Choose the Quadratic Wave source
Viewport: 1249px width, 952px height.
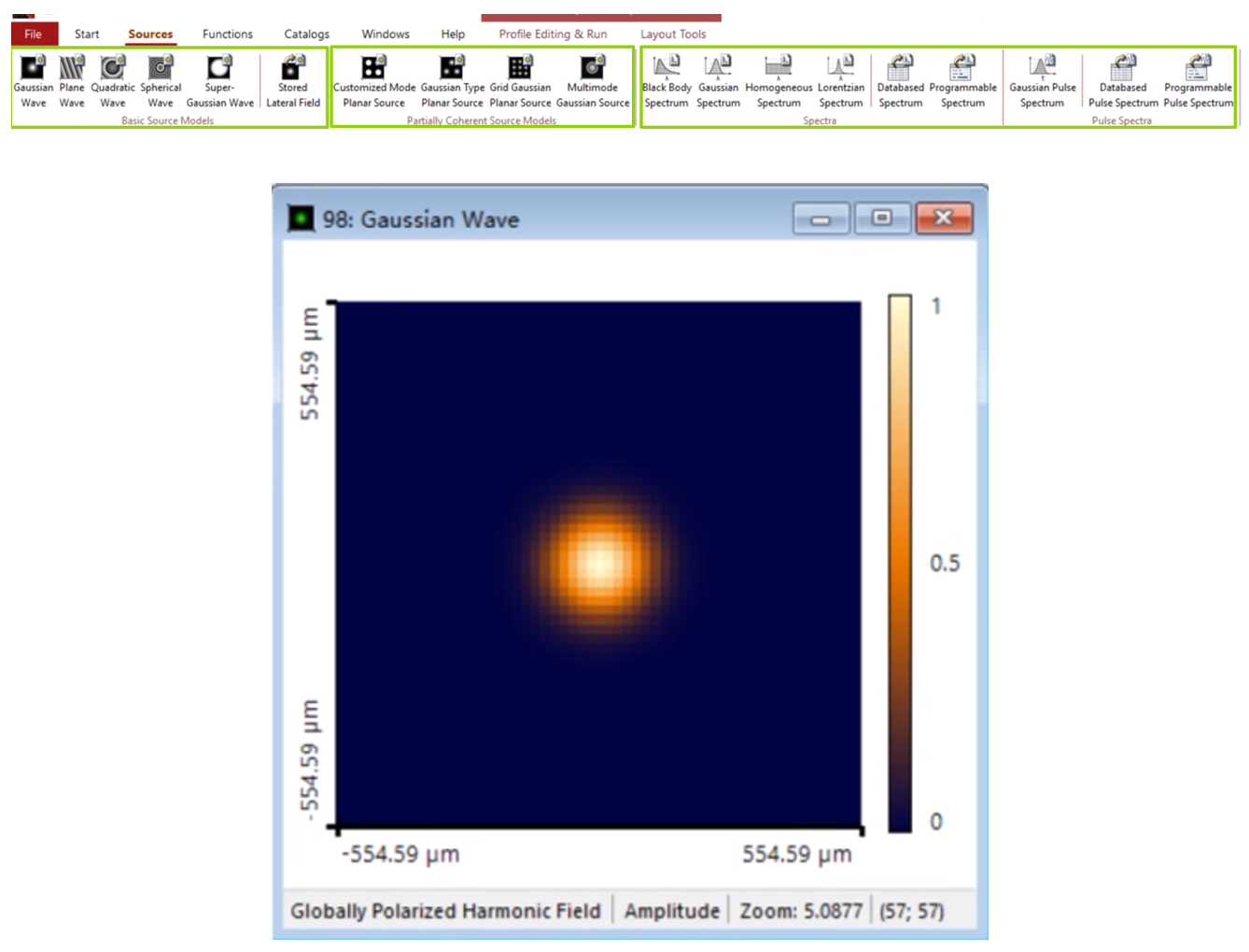(x=113, y=69)
